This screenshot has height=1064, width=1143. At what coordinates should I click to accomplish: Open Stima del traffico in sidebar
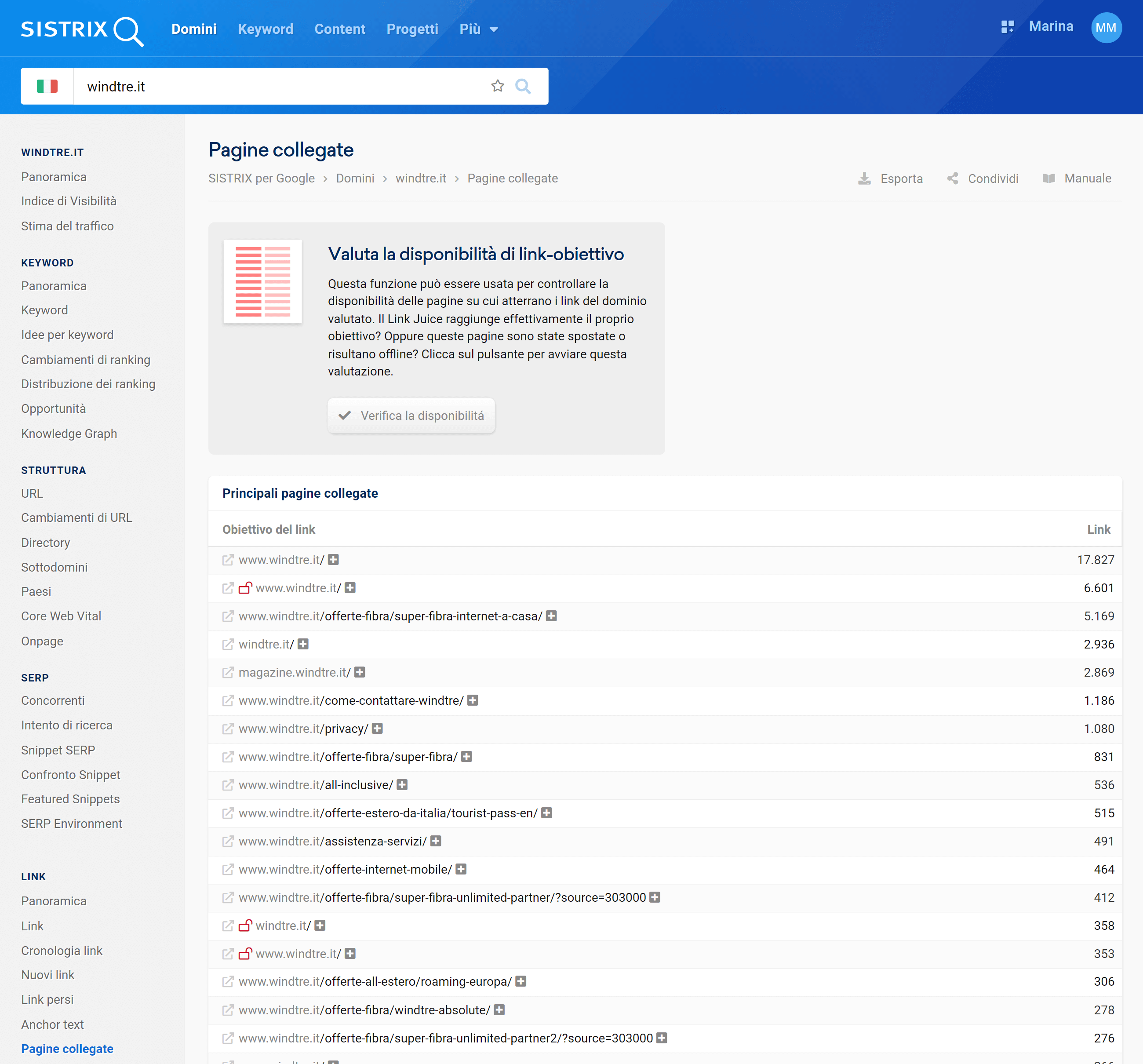(67, 226)
